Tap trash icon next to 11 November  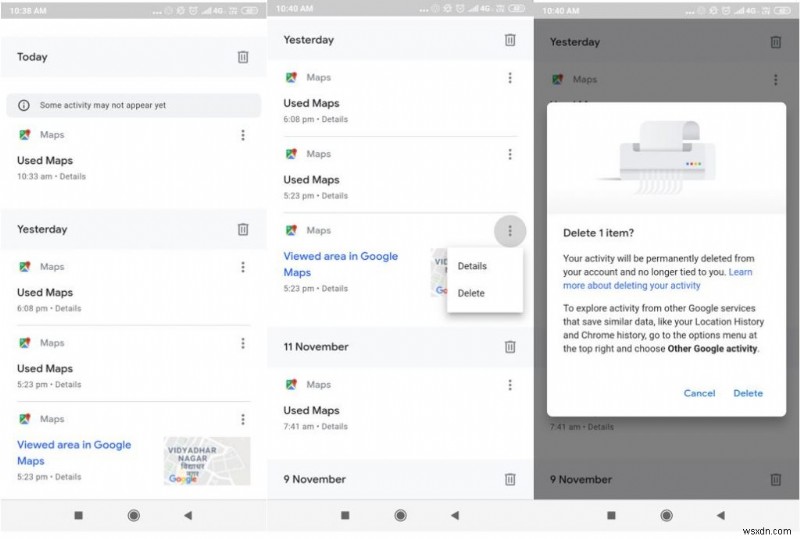tap(510, 347)
